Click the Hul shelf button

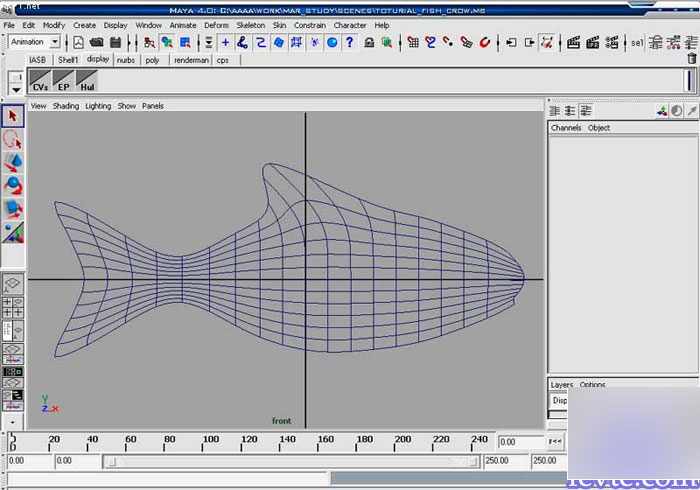click(88, 82)
